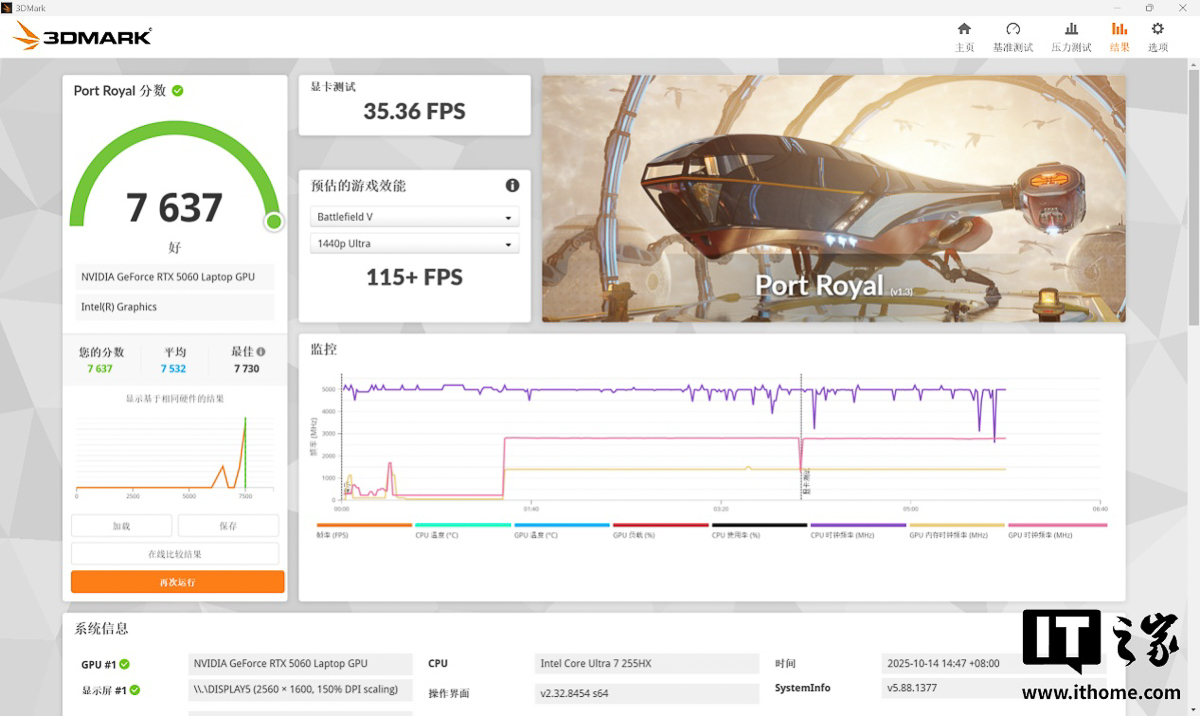The image size is (1200, 716).
Task: Click the Port Royal preview image
Action: 833,199
